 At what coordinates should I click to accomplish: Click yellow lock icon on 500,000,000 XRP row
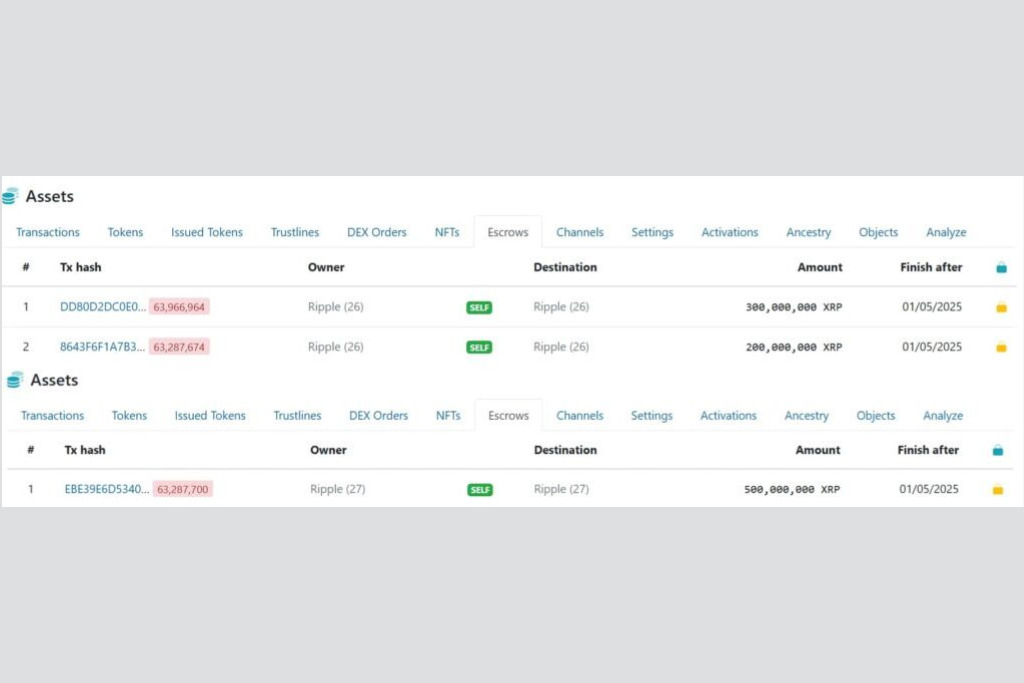coord(997,489)
